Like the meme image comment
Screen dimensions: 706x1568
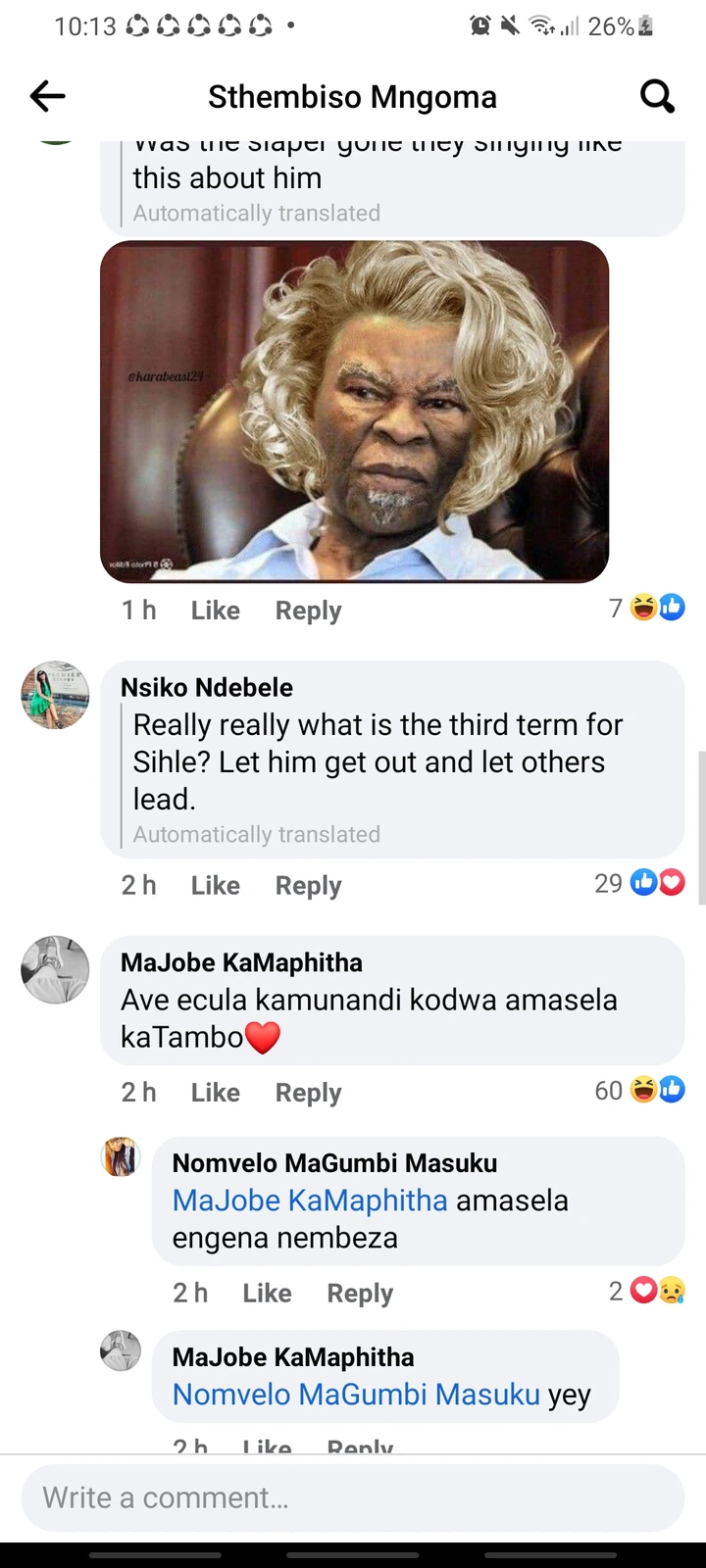click(x=215, y=610)
